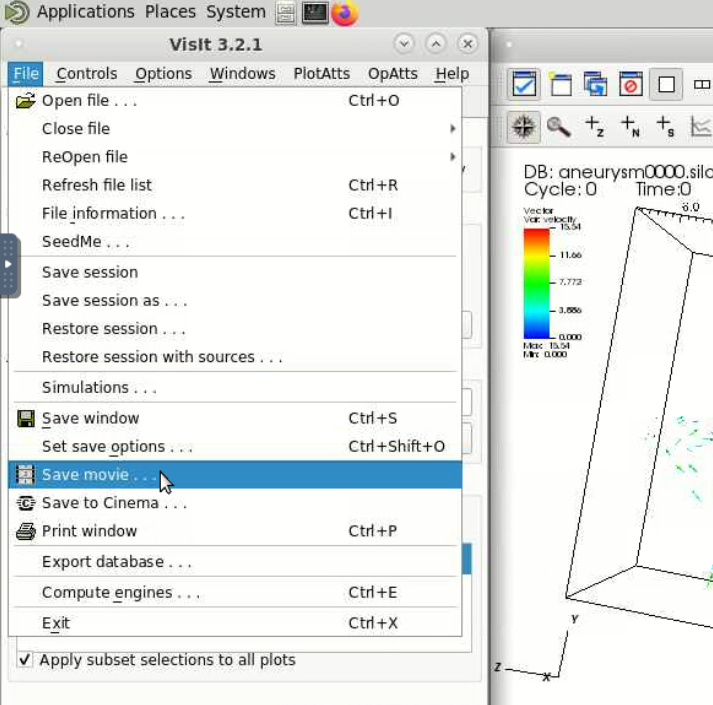Click the new window icon in viewer toolbar
The height and width of the screenshot is (705, 713).
click(x=560, y=85)
